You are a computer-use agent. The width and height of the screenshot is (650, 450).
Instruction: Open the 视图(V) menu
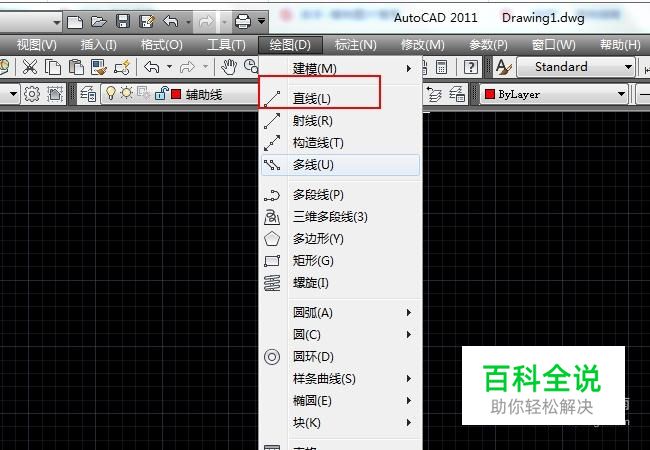(36, 44)
